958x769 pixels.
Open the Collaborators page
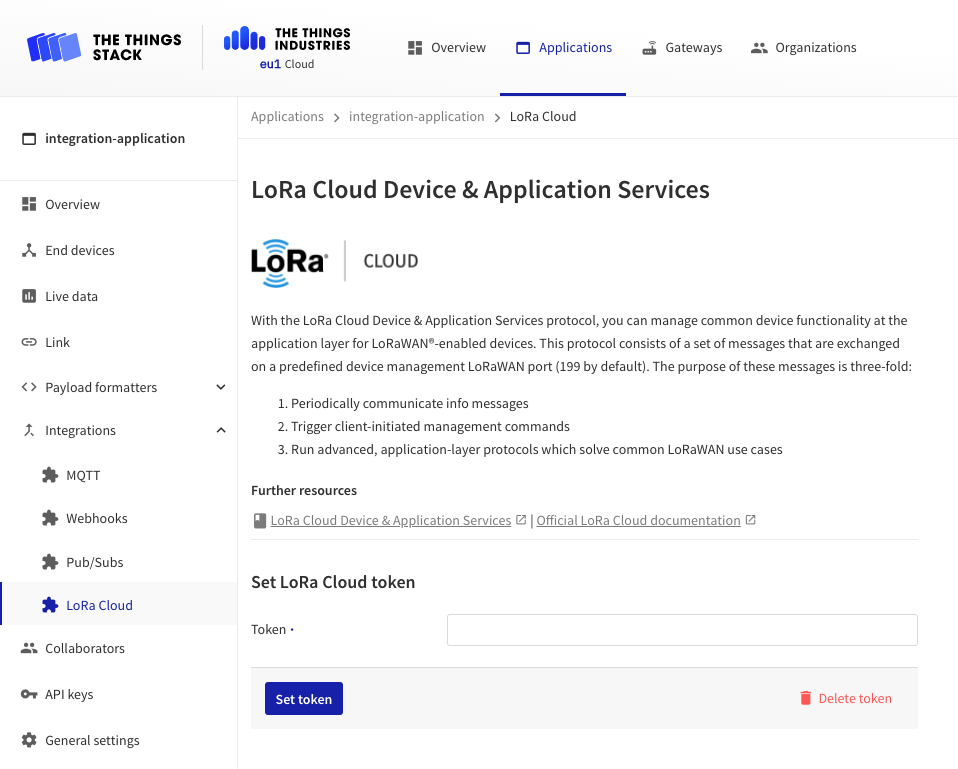click(85, 648)
